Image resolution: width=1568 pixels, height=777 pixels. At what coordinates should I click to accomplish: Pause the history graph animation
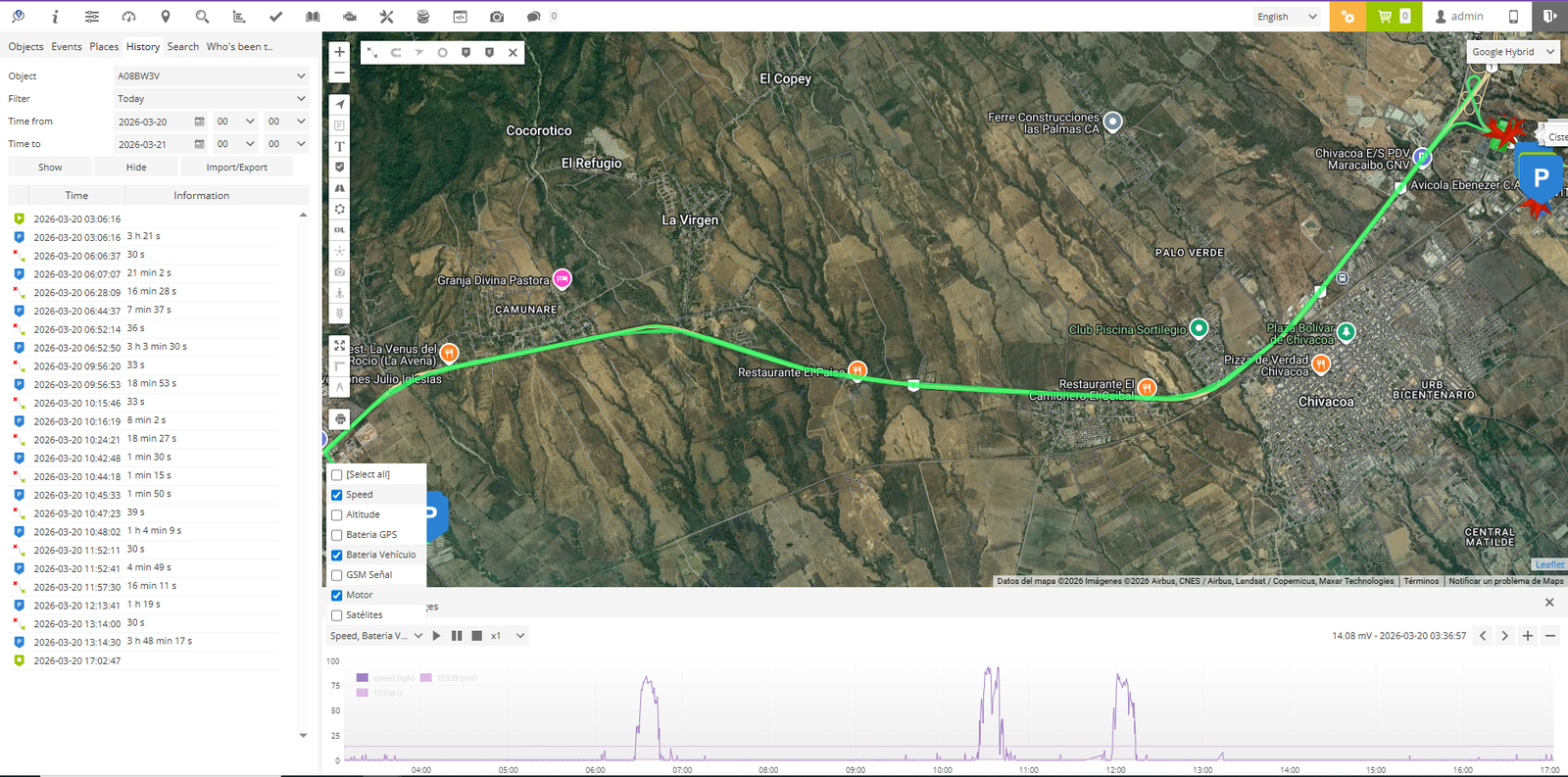coord(457,636)
